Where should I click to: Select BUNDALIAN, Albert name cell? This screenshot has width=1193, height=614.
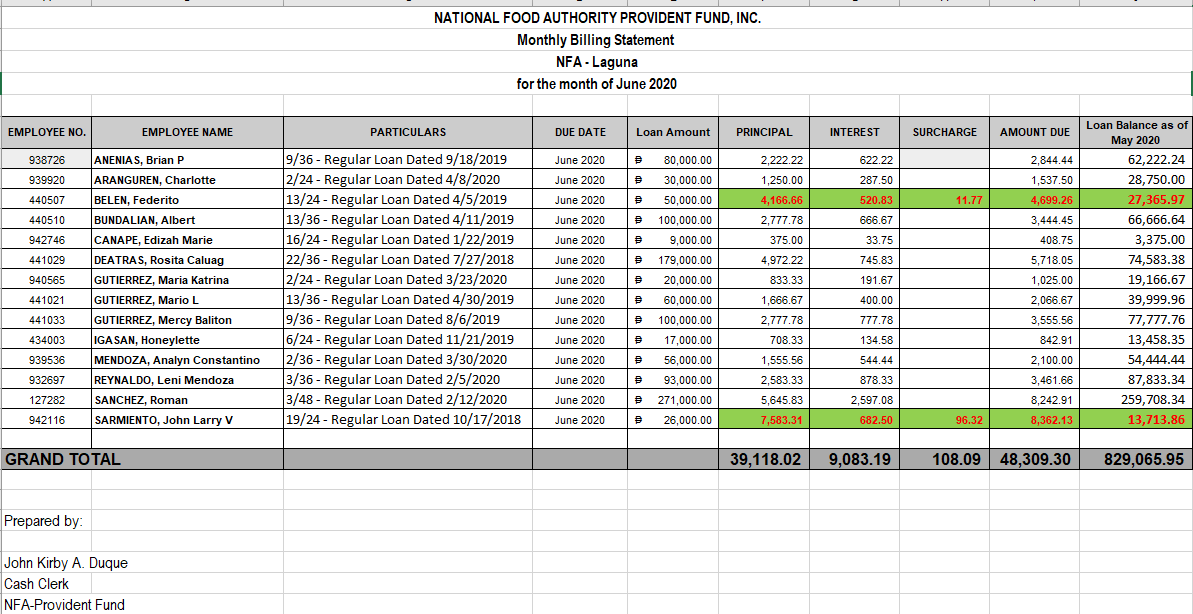(x=187, y=220)
